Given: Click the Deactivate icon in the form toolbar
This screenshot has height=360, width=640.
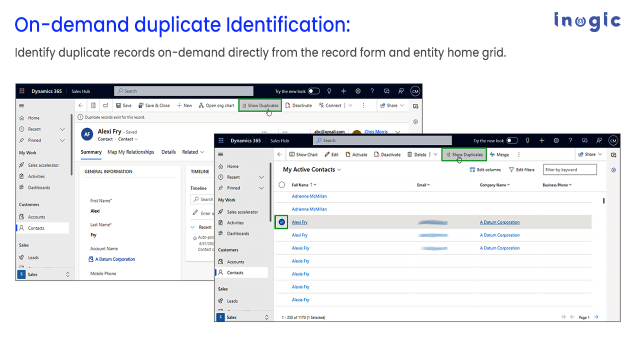Looking at the screenshot, I should tap(288, 105).
